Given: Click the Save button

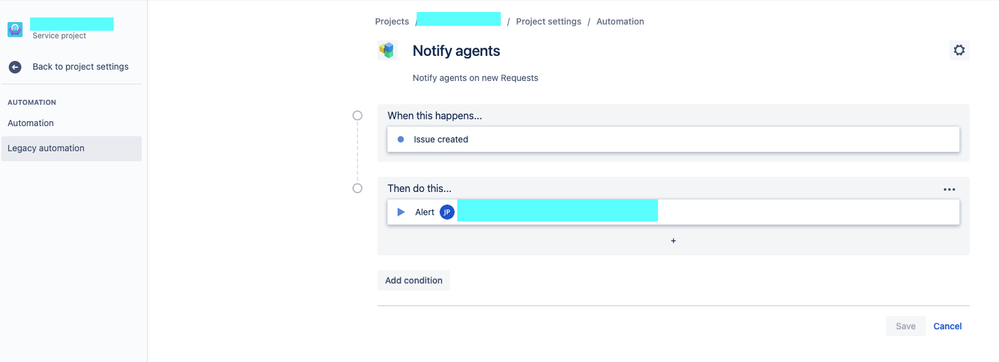Looking at the screenshot, I should 905,326.
